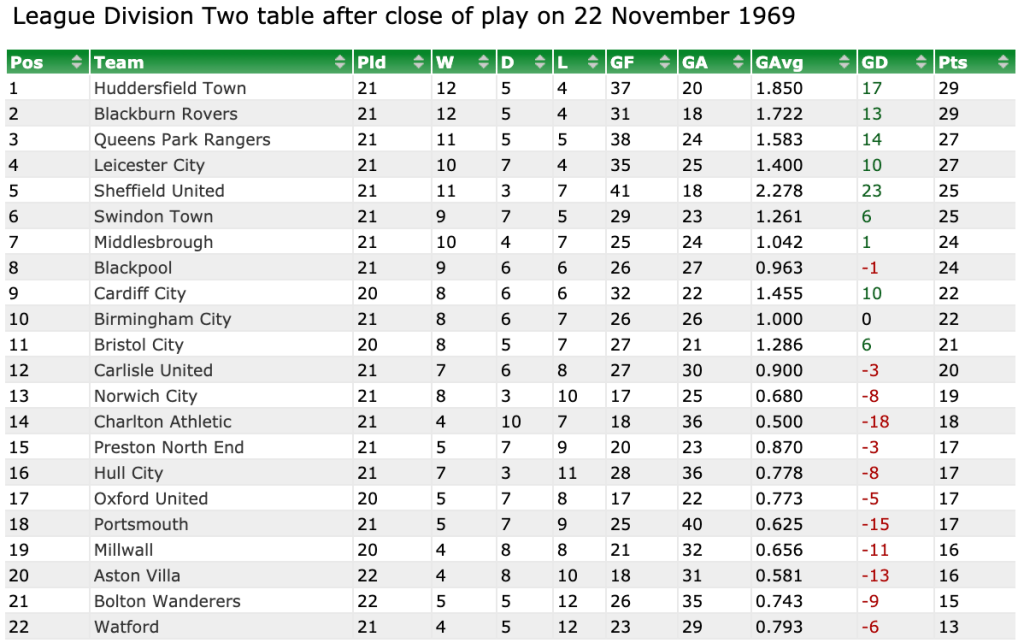The image size is (1024, 643).
Task: Click sort arrows icon in L column
Action: (x=594, y=62)
